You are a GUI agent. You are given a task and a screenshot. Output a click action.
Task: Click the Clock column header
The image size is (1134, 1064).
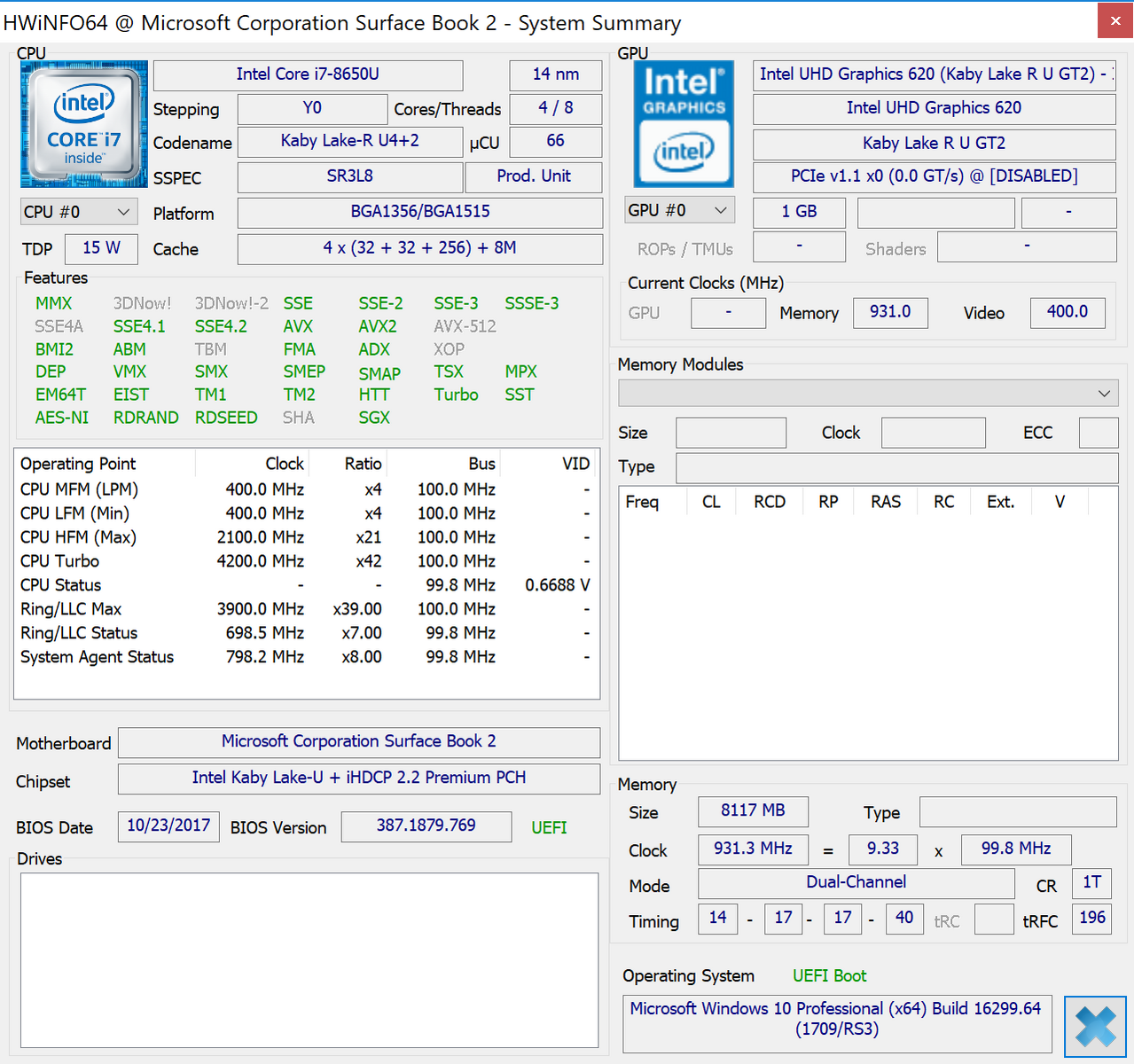(x=284, y=464)
